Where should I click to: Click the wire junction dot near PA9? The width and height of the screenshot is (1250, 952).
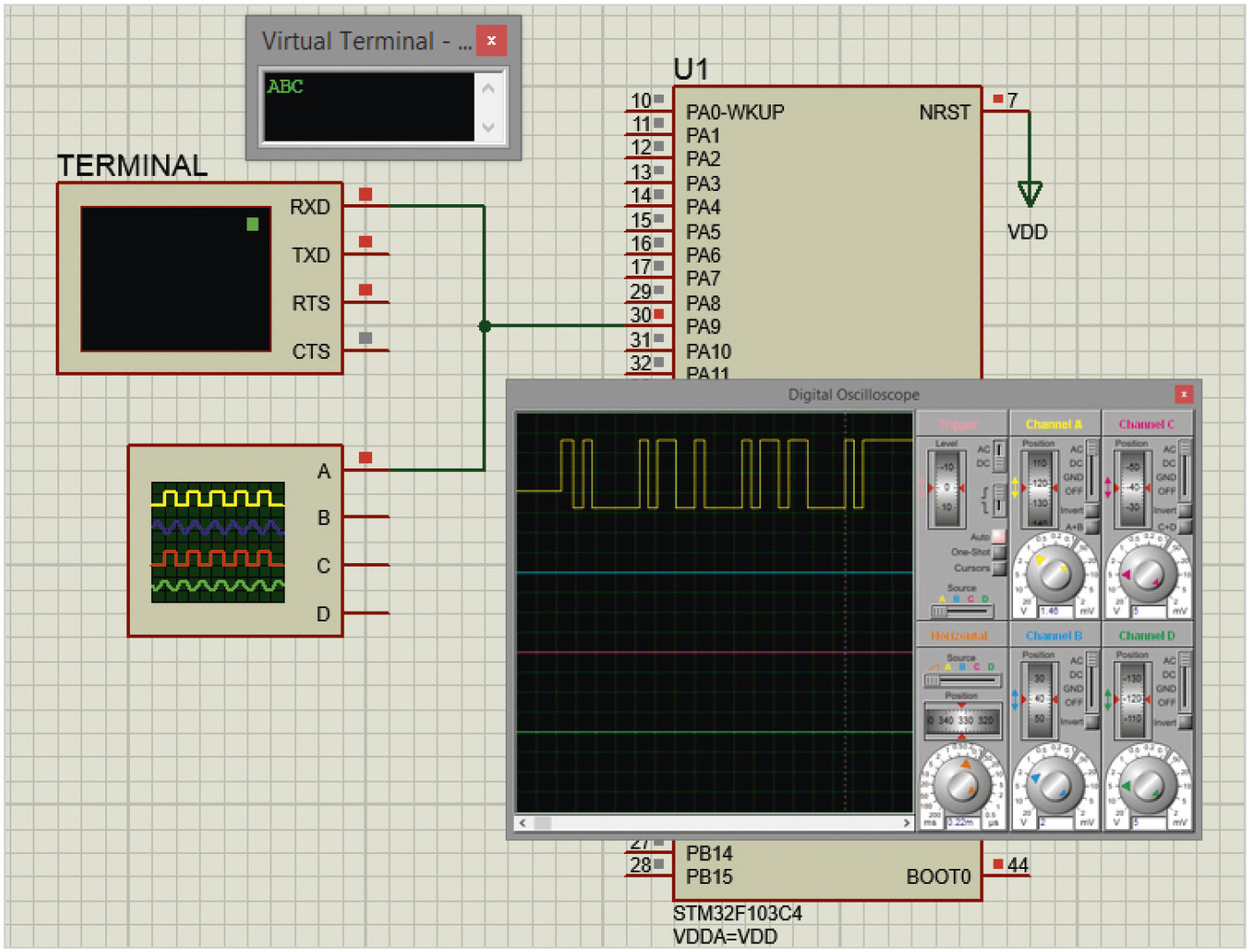pyautogui.click(x=484, y=326)
